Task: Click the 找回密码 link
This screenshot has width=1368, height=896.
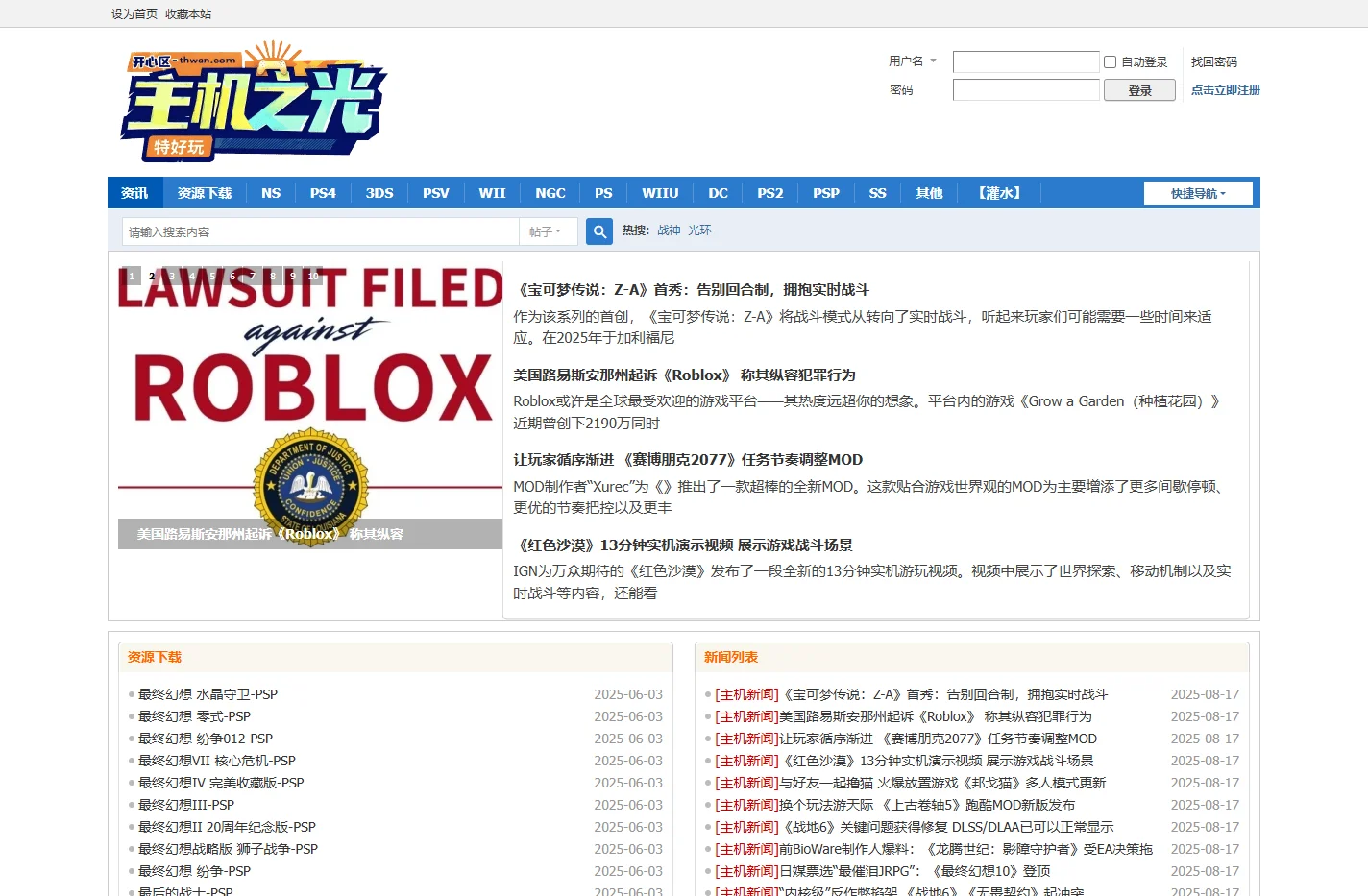Action: [1214, 61]
